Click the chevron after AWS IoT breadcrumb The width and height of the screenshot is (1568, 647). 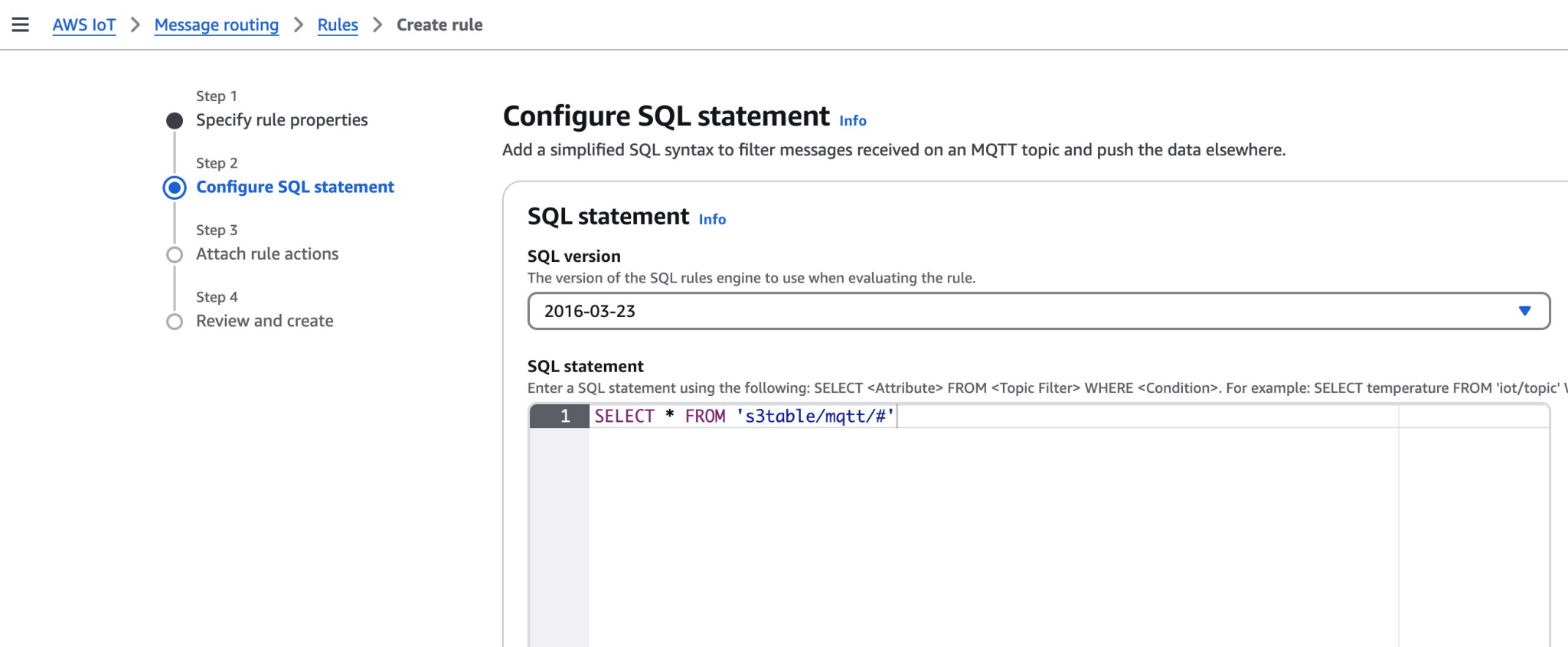coord(136,25)
